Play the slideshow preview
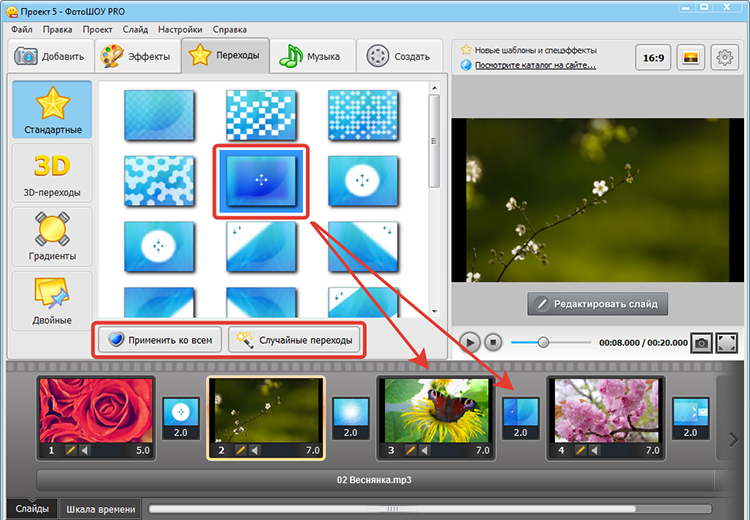750x520 pixels. (470, 343)
